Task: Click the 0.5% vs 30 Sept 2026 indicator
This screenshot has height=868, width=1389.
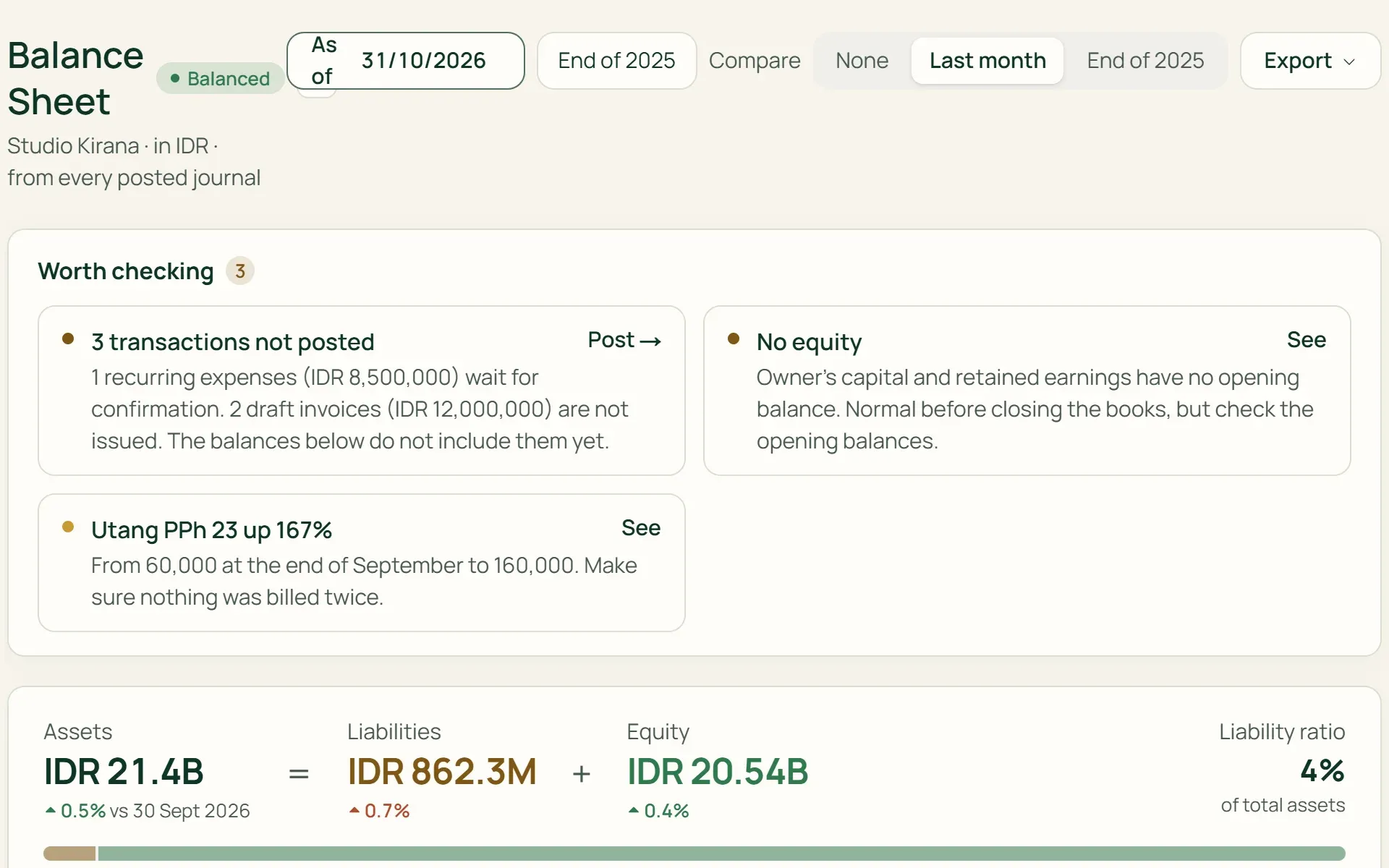Action: 147,811
